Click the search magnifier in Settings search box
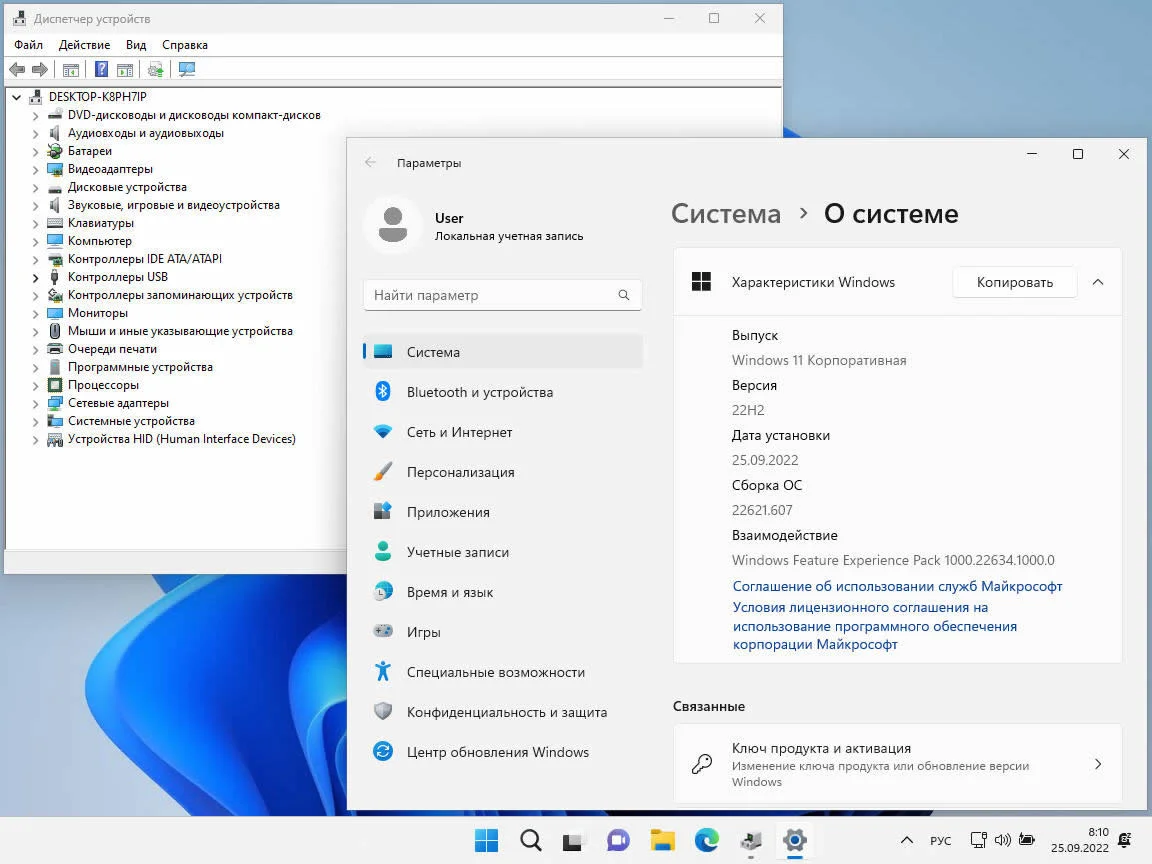 [x=623, y=295]
